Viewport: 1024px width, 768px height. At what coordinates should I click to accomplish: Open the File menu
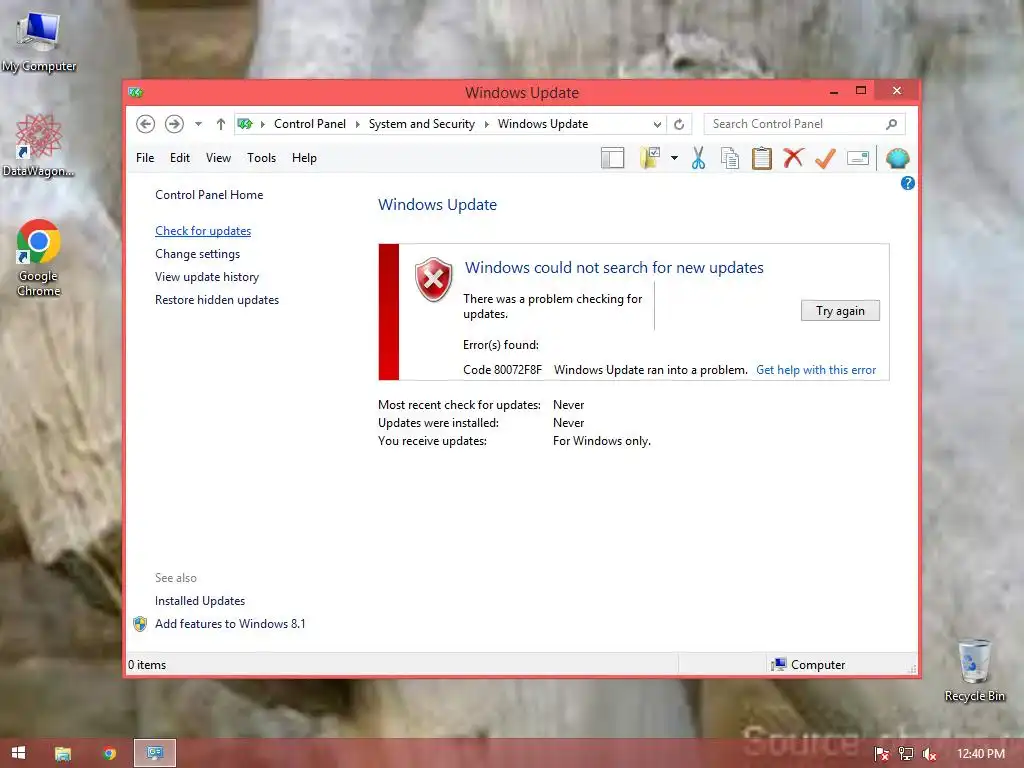coord(145,158)
